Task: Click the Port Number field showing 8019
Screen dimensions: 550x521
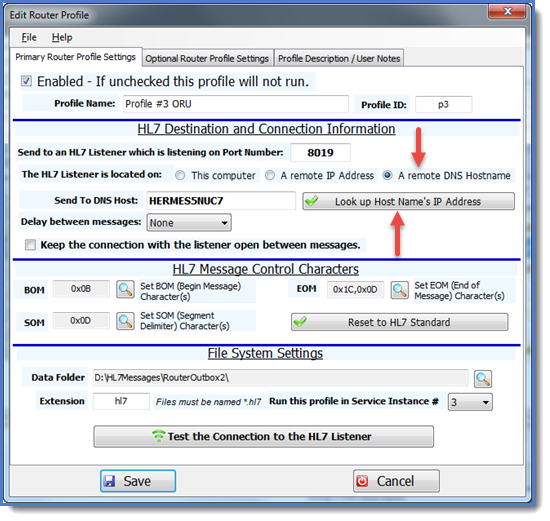Action: click(320, 153)
